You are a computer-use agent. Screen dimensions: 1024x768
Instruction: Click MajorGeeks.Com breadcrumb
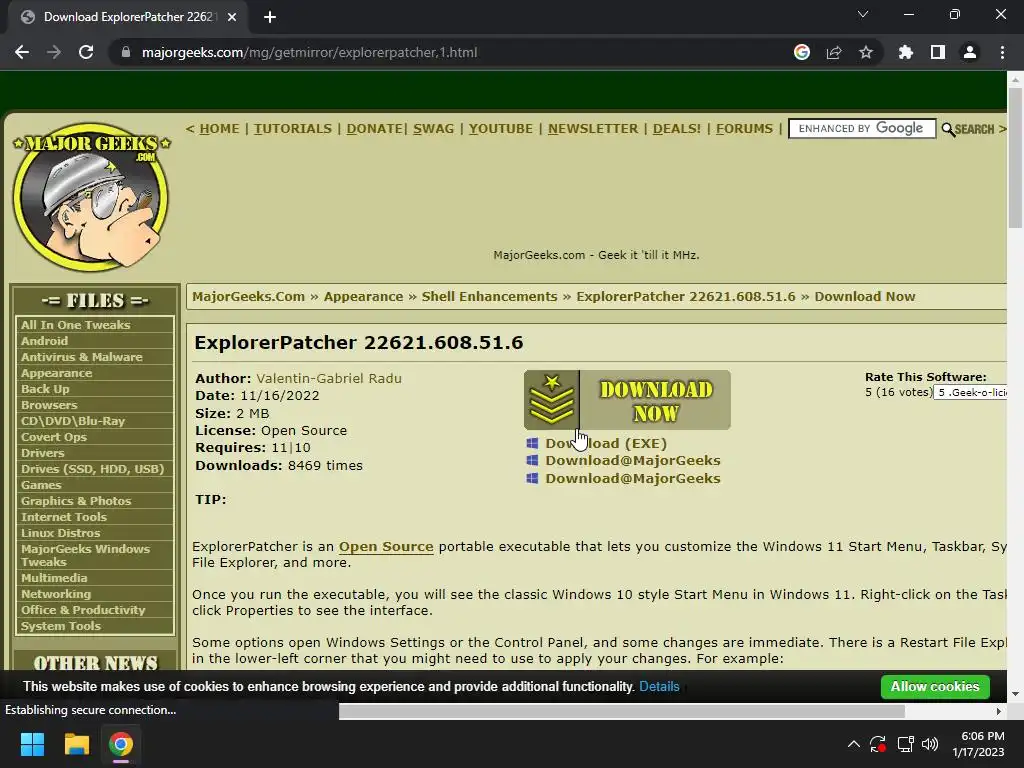click(249, 296)
